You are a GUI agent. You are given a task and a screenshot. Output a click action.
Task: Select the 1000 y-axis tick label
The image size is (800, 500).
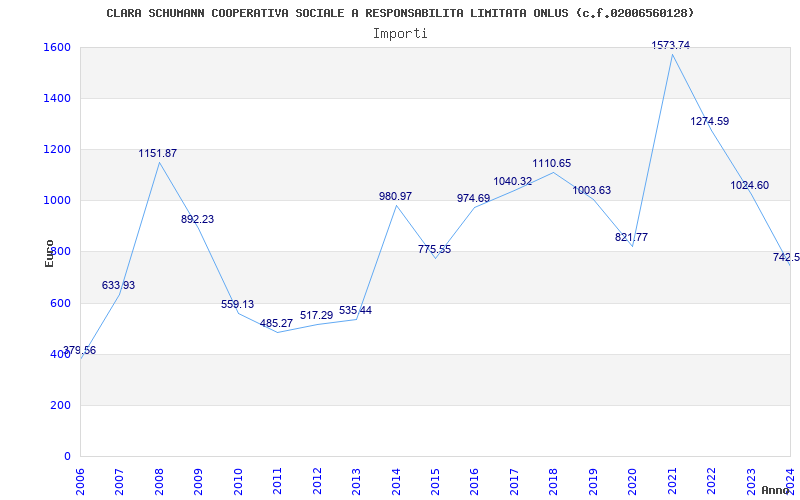pyautogui.click(x=56, y=200)
